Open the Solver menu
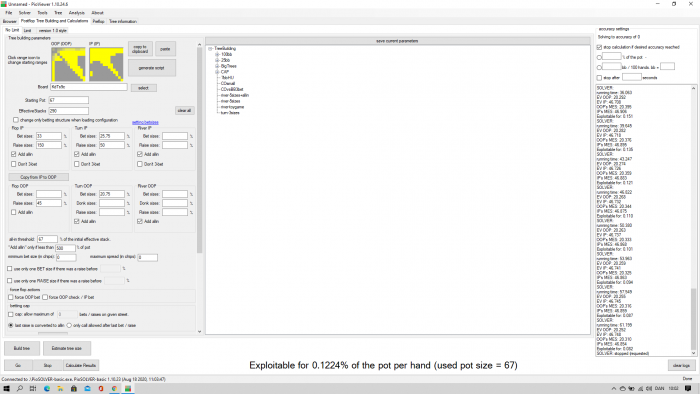 pyautogui.click(x=25, y=13)
